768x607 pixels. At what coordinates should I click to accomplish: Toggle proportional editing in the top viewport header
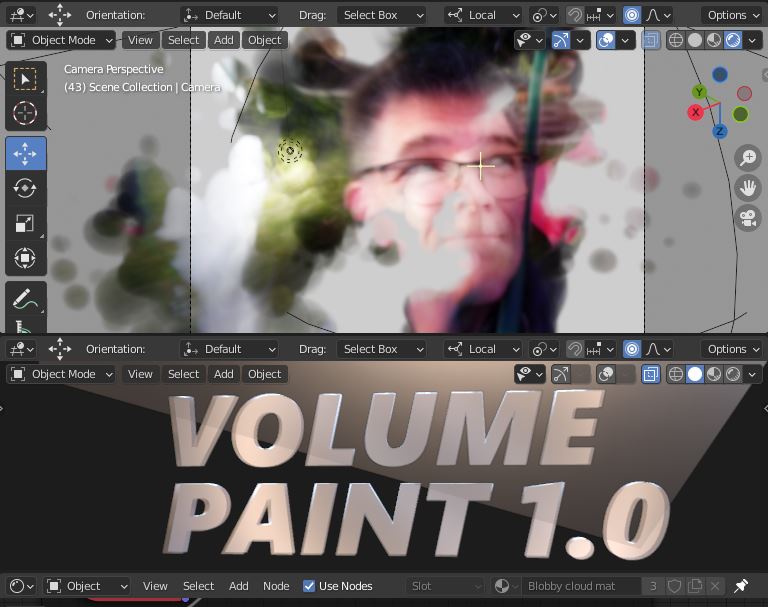[x=632, y=16]
